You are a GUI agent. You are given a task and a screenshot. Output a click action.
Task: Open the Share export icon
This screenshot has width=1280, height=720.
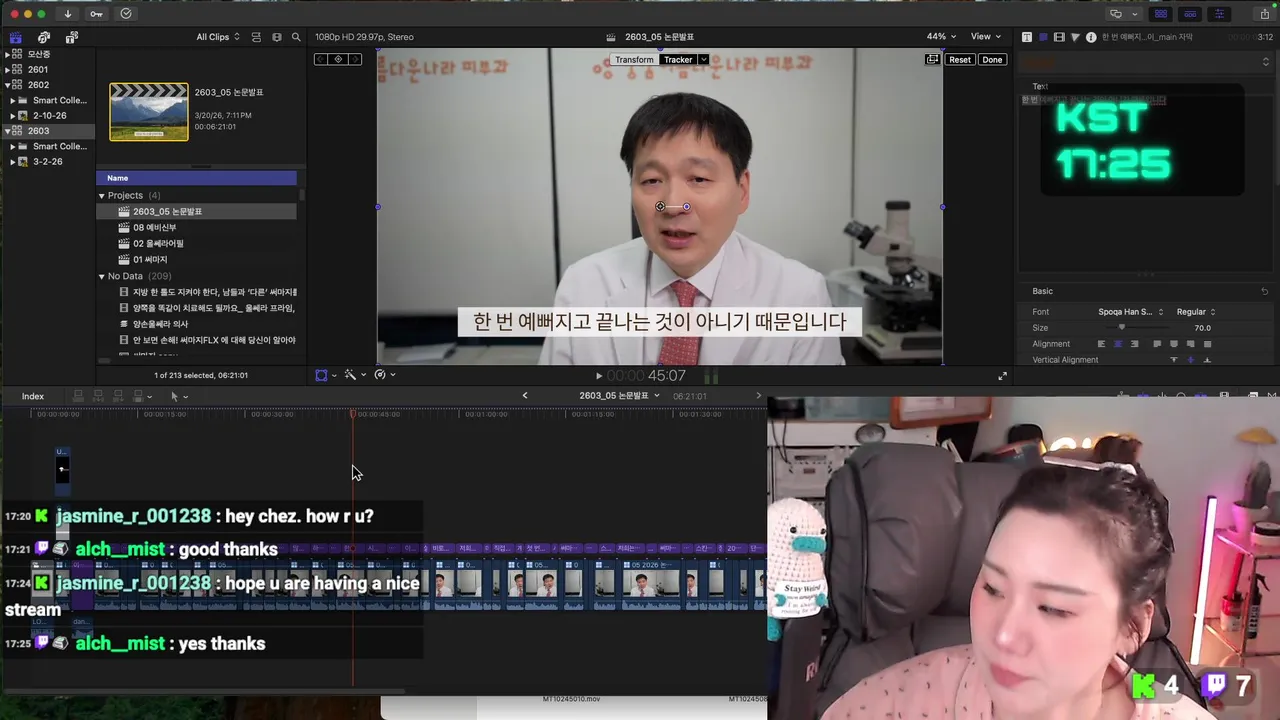[x=1264, y=14]
